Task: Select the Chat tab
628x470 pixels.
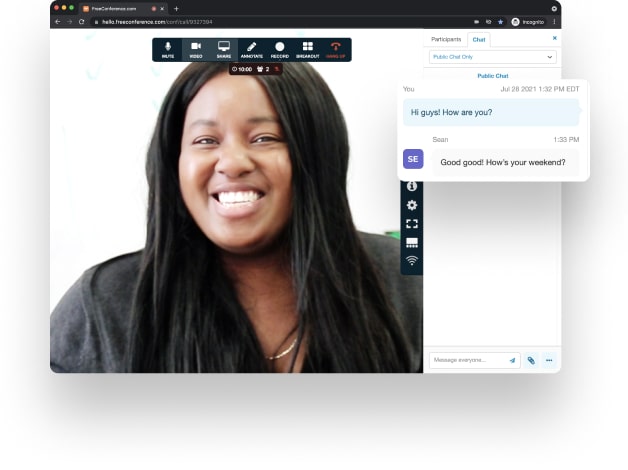Action: (479, 40)
